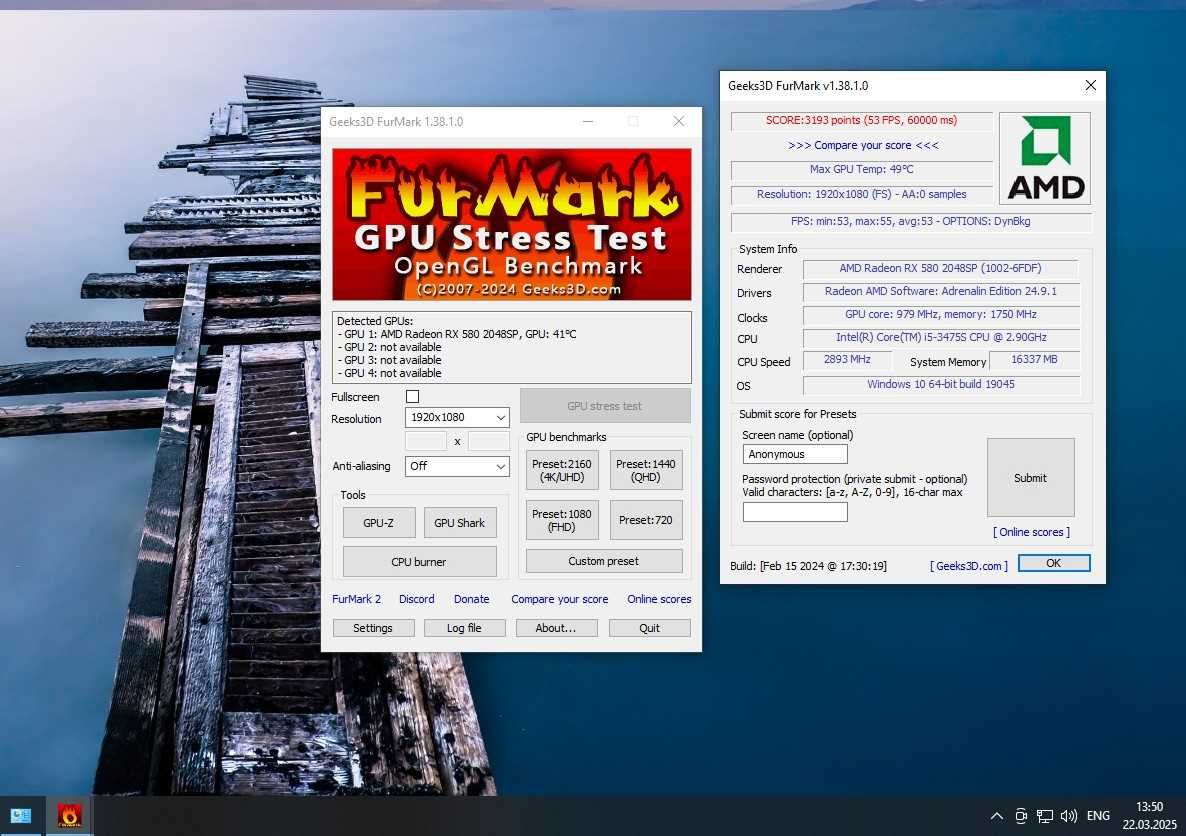Enable the Fullscreen checkbox
The width and height of the screenshot is (1186, 836).
[412, 396]
